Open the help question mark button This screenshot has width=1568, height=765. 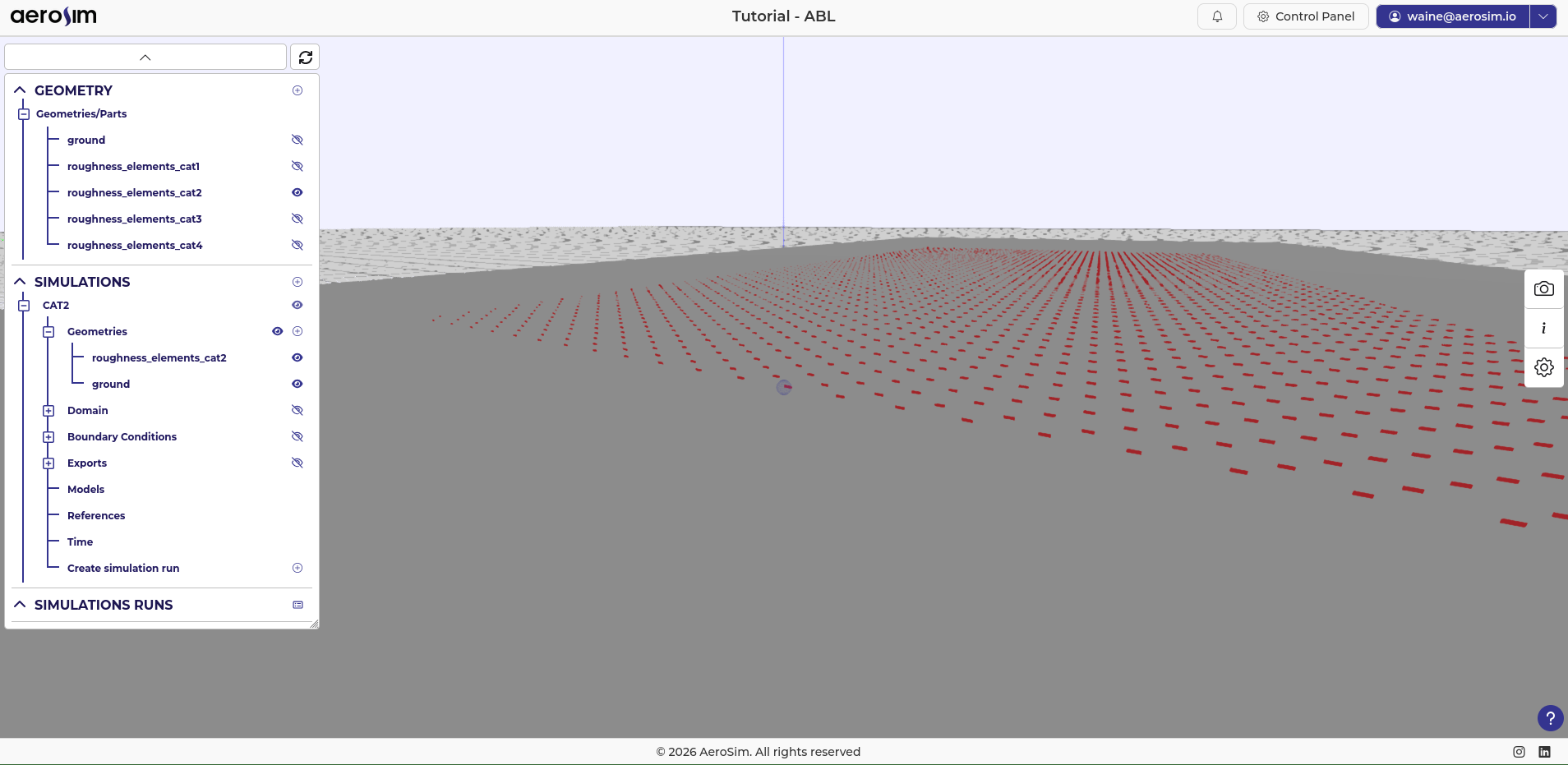(x=1550, y=718)
